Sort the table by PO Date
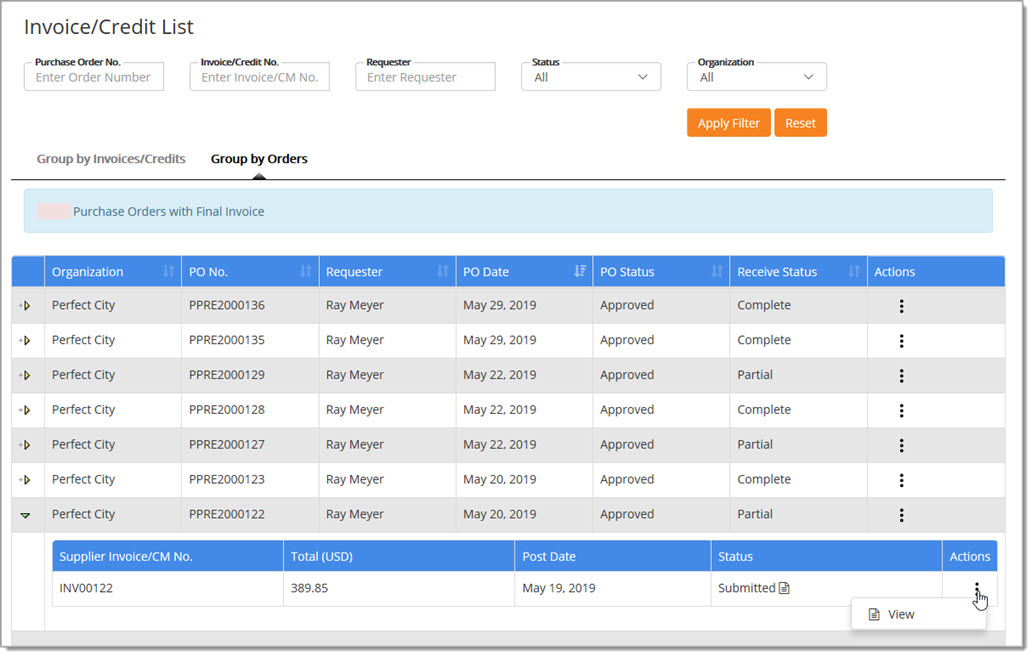1032x656 pixels. (575, 271)
